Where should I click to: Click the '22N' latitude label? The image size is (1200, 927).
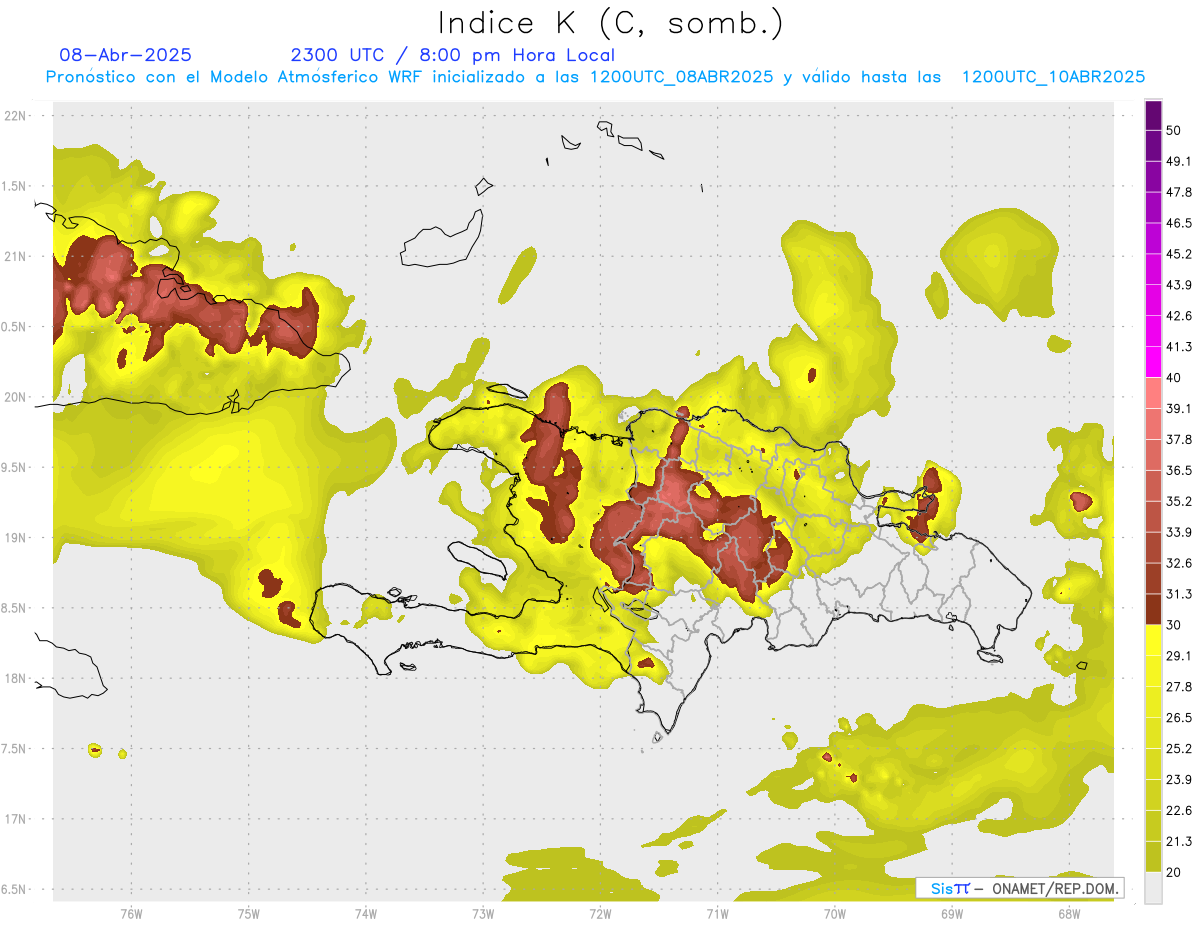[x=15, y=116]
